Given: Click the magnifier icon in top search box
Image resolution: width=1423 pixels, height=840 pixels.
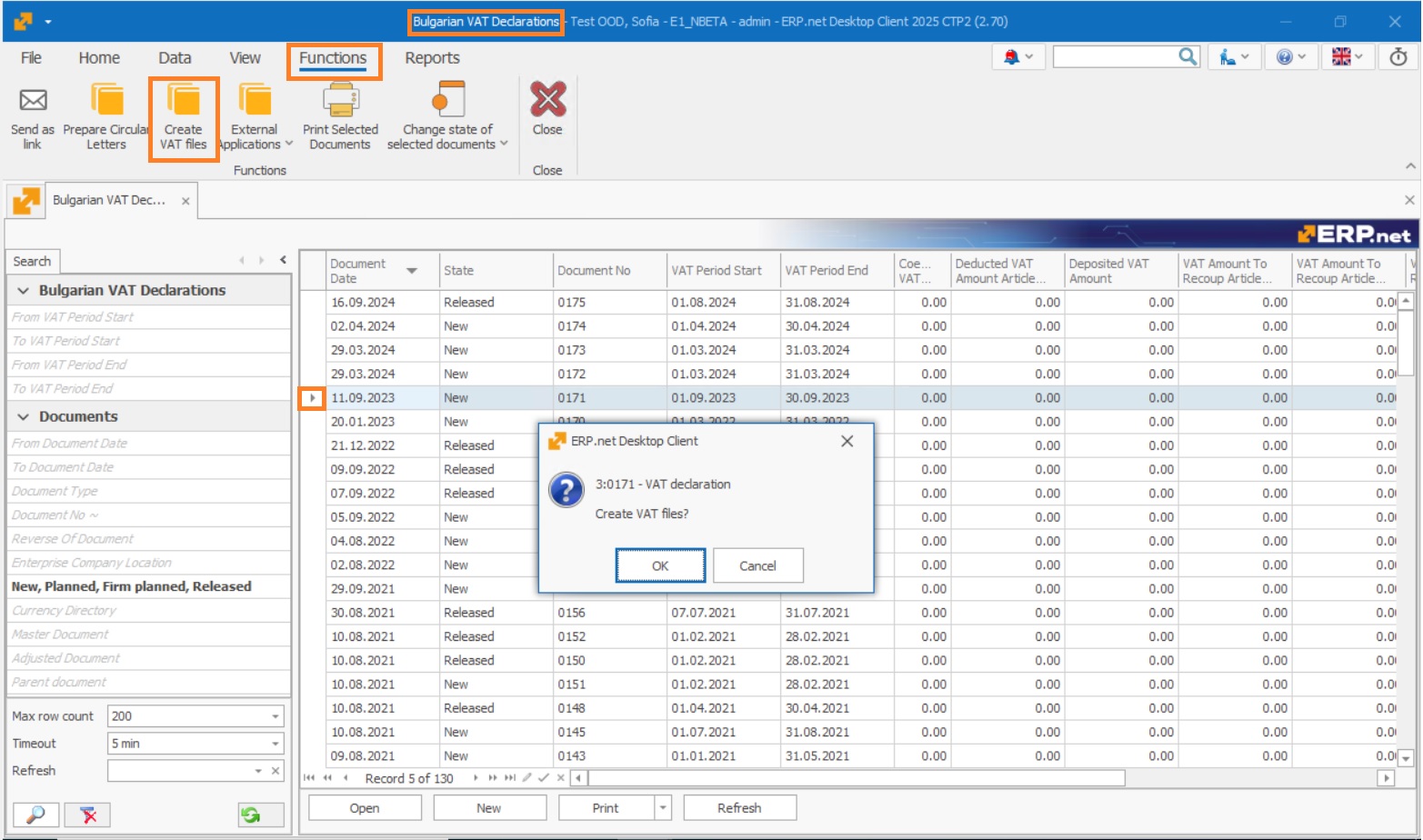Looking at the screenshot, I should pos(1188,56).
